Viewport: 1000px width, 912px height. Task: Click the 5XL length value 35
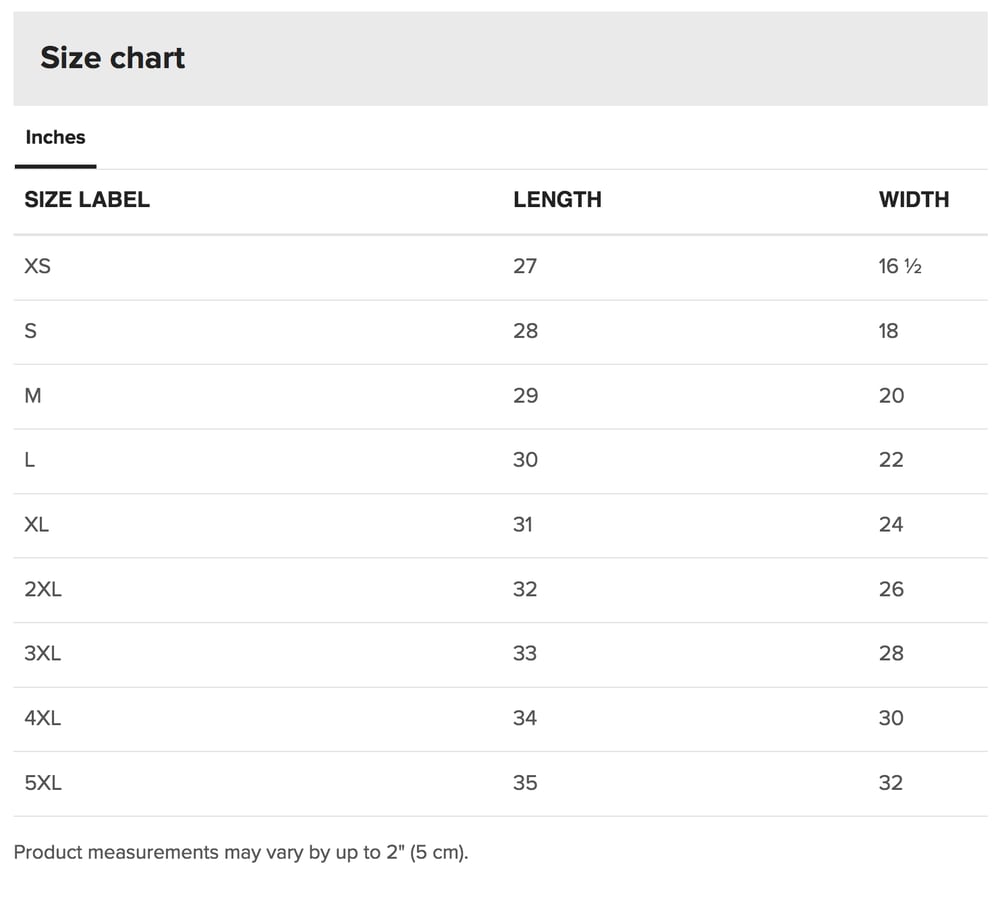tap(525, 783)
